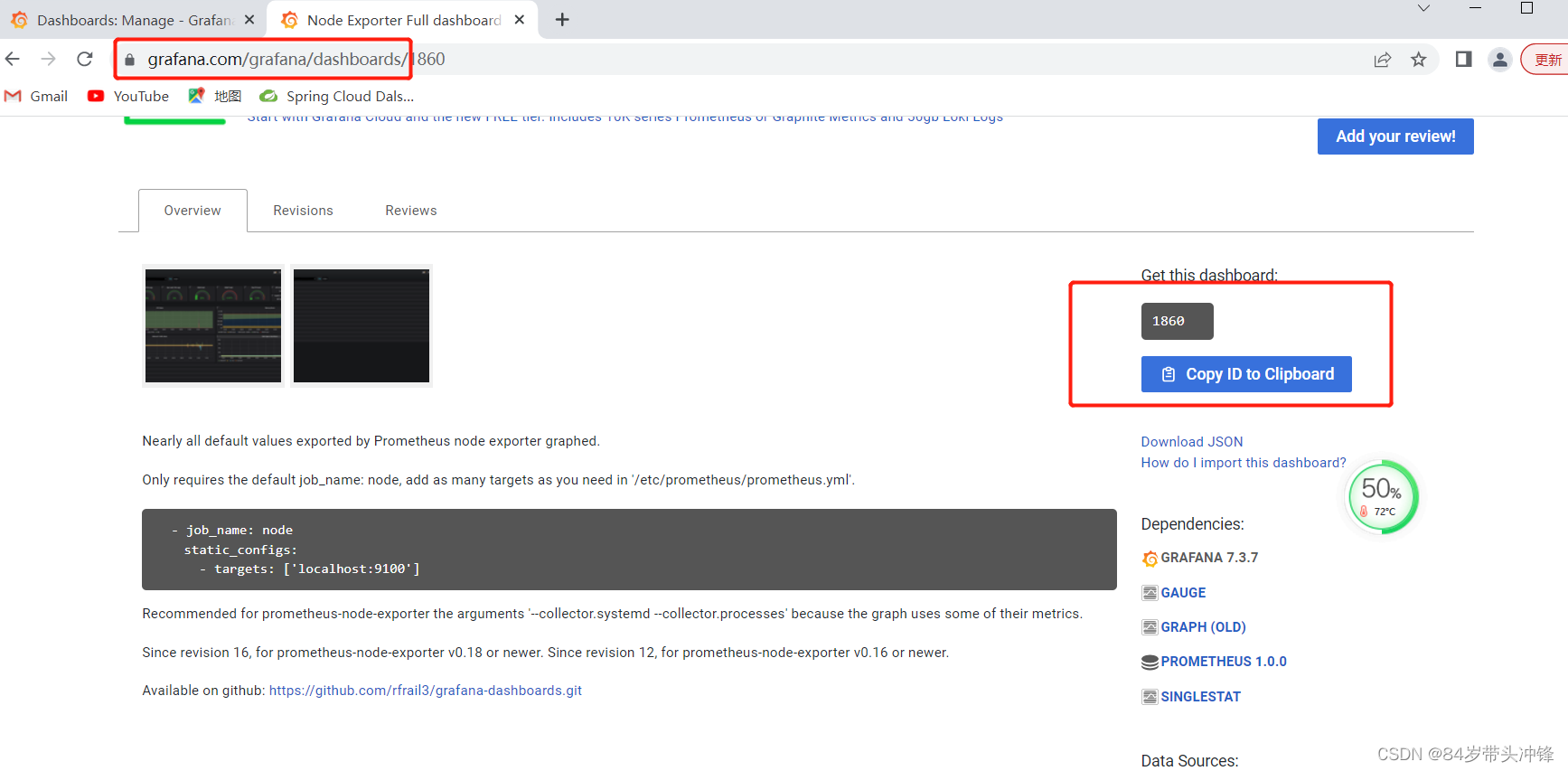Click the 'Get this dashboard:' heading
Viewport: 1568px width, 771px height.
click(1209, 275)
